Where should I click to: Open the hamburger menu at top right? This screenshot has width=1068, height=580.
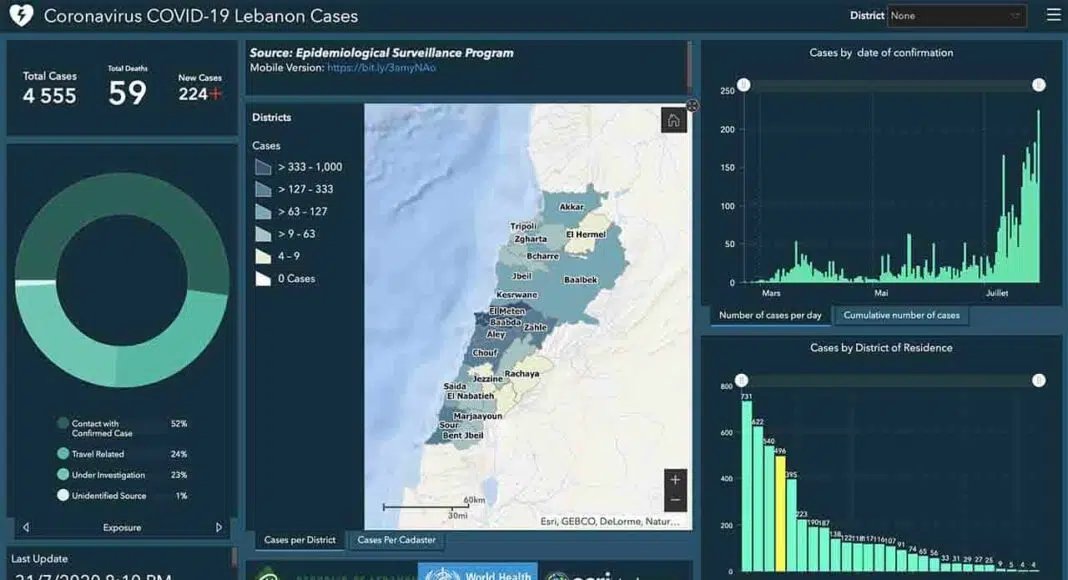pos(1053,15)
